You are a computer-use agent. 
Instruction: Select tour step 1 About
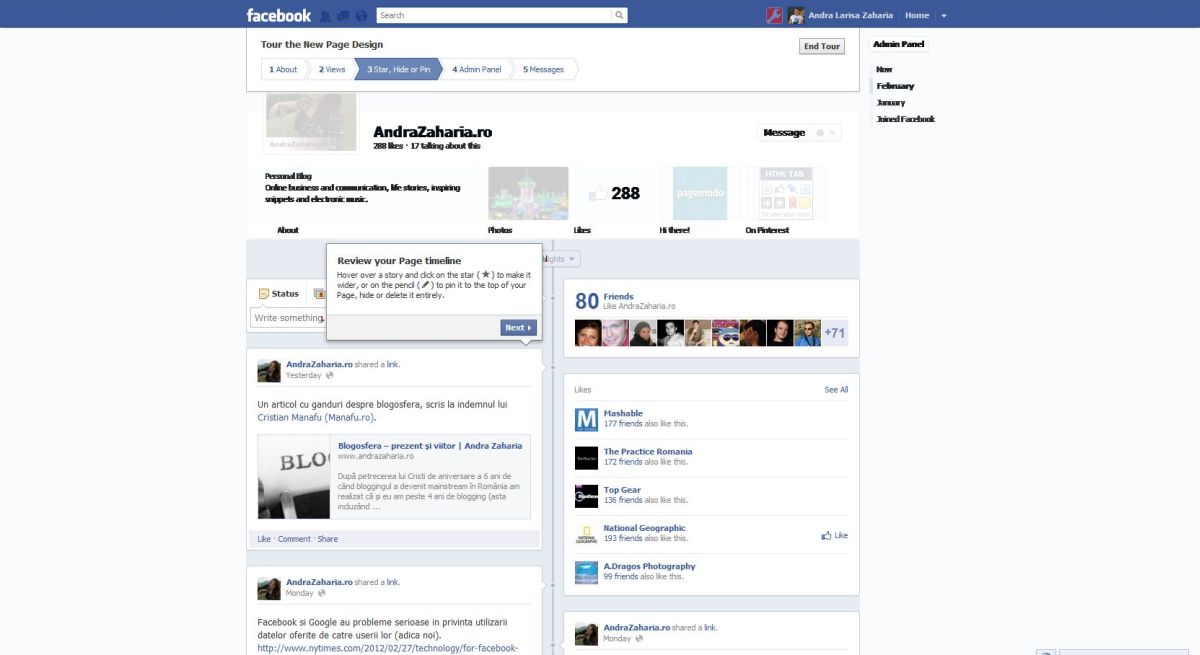(283, 69)
